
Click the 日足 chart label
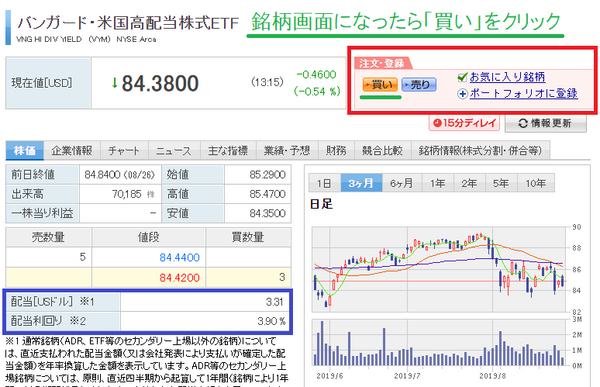tap(321, 204)
